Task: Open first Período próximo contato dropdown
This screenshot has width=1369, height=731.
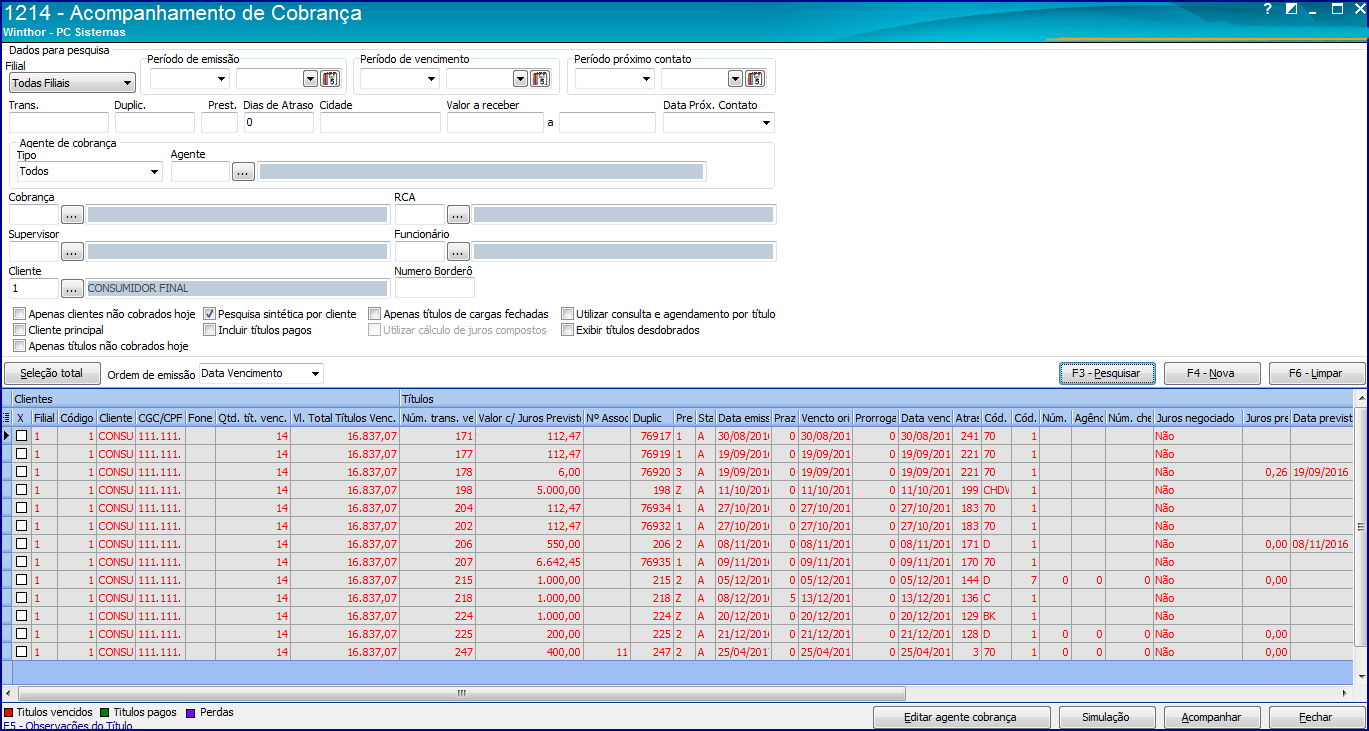Action: 646,79
